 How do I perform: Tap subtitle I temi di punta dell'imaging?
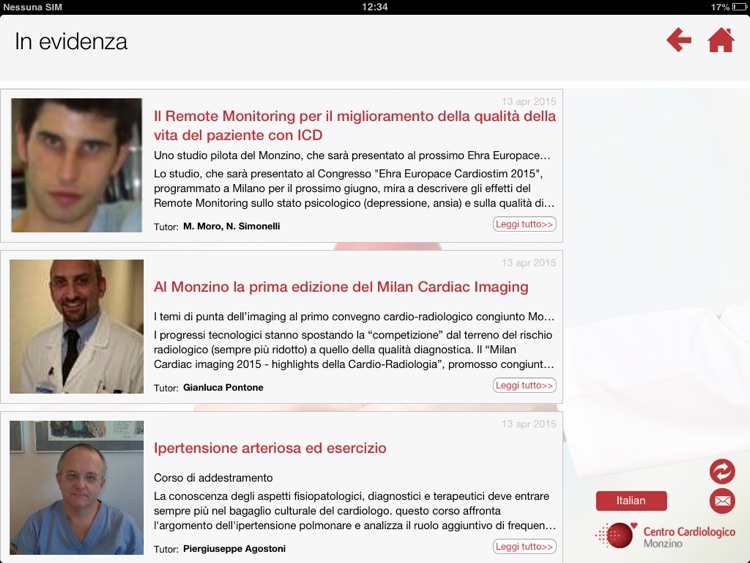(354, 317)
